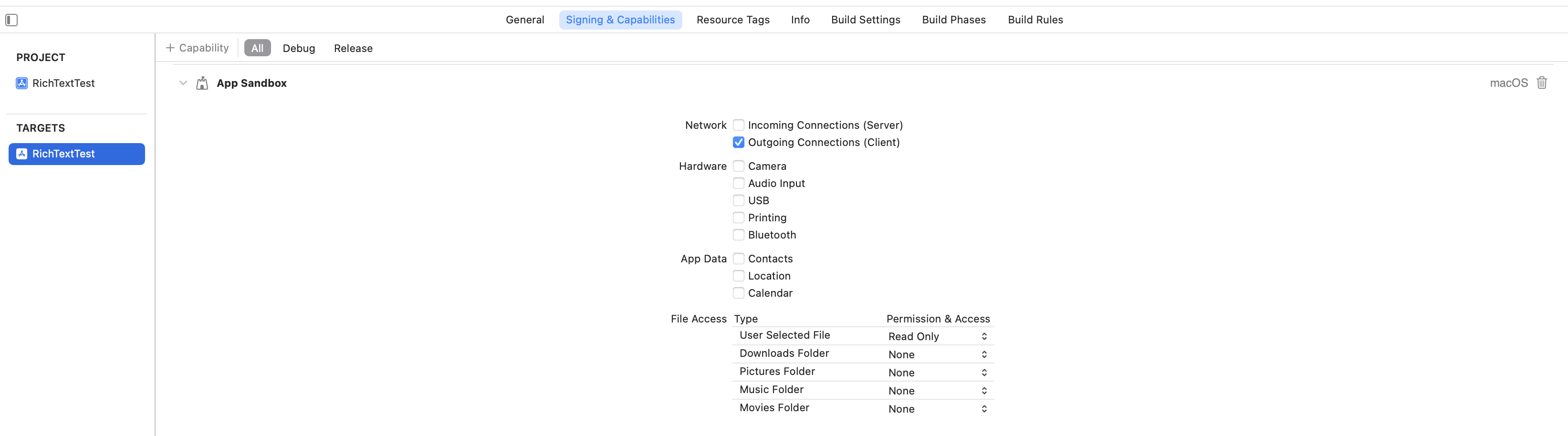Toggle the navigator sidebar icon
Viewport: 1568px width, 436px height.
[x=11, y=20]
